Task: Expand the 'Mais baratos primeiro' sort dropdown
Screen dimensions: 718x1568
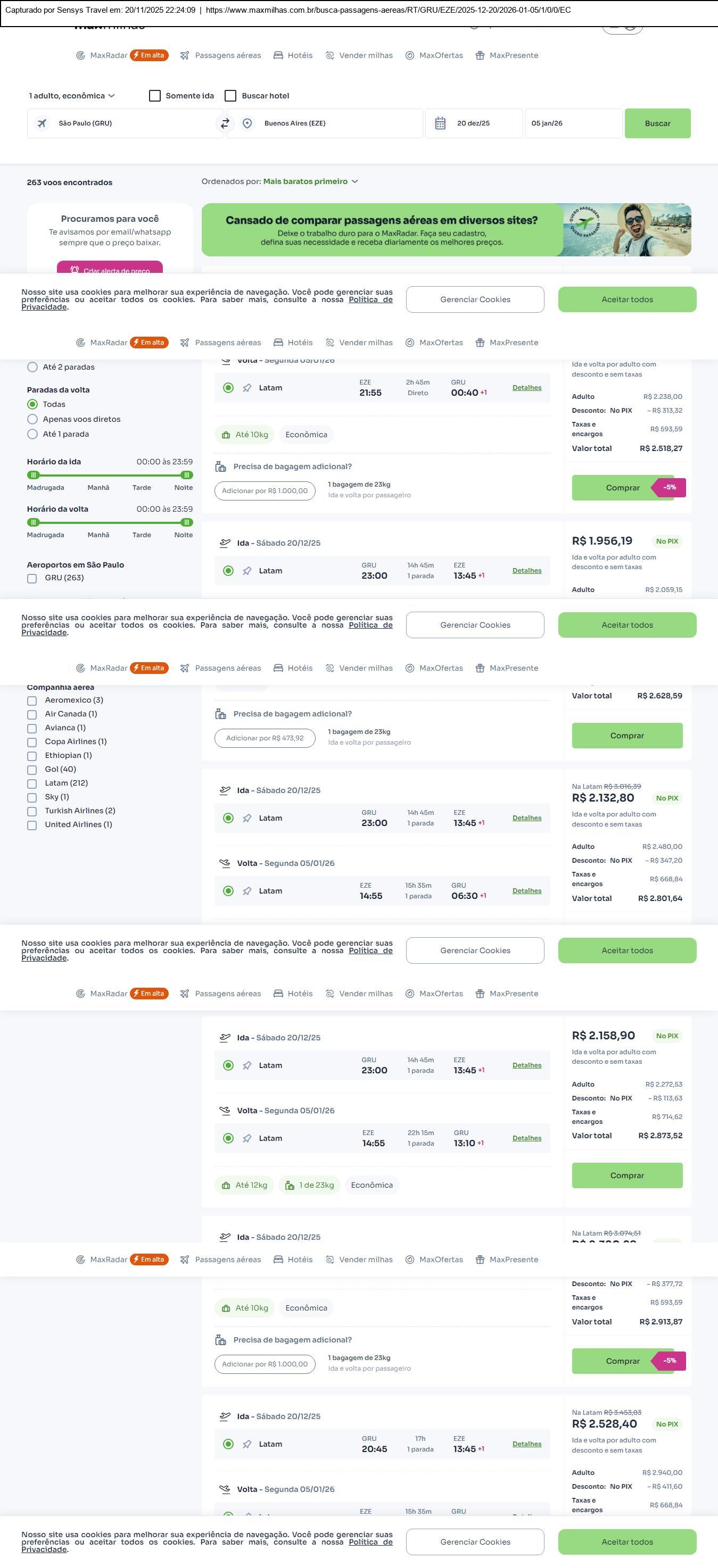Action: pyautogui.click(x=311, y=181)
